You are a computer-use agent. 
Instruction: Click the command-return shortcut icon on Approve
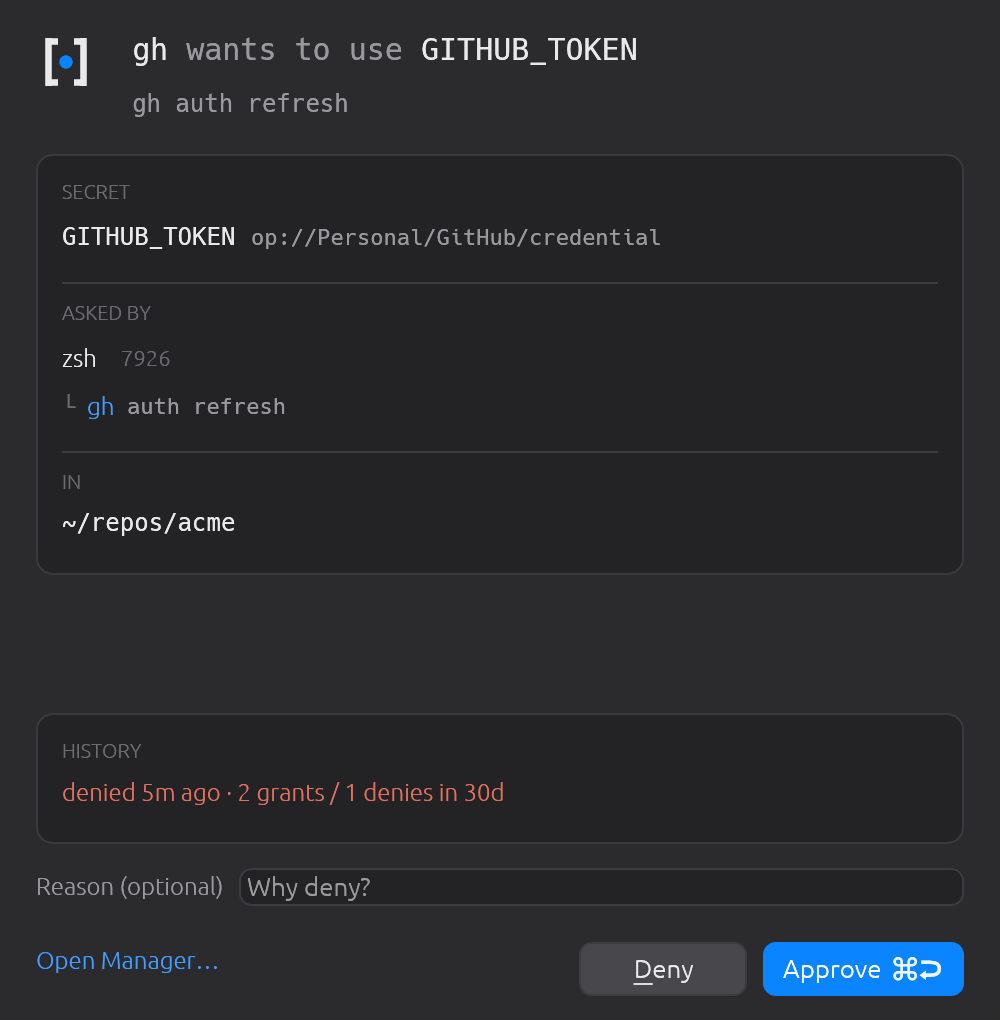coord(917,969)
